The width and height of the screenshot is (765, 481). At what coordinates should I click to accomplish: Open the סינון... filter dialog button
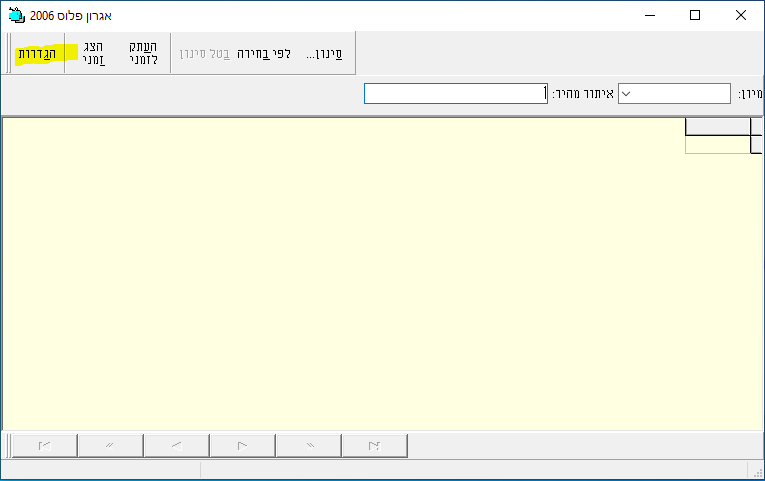tap(324, 54)
